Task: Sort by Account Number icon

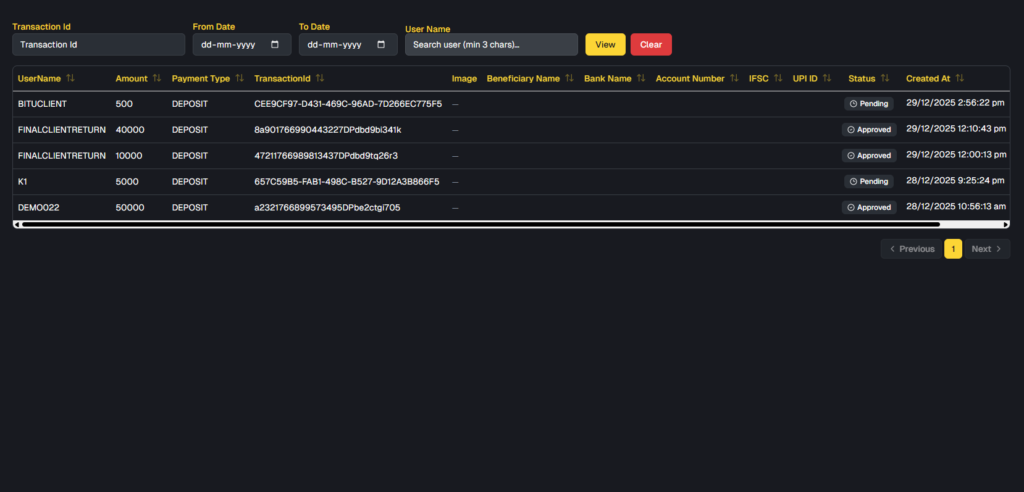Action: coord(734,78)
